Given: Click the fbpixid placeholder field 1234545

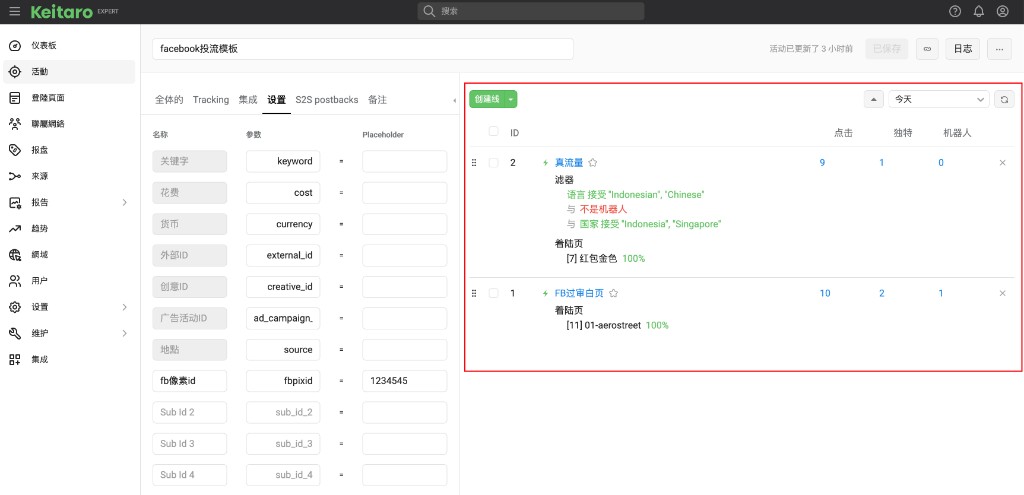Looking at the screenshot, I should pos(405,381).
